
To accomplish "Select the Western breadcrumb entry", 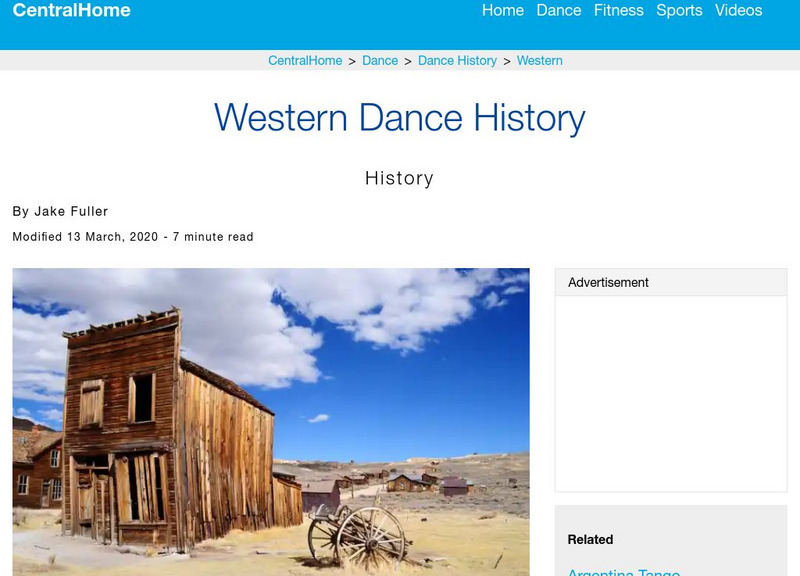I will [542, 60].
